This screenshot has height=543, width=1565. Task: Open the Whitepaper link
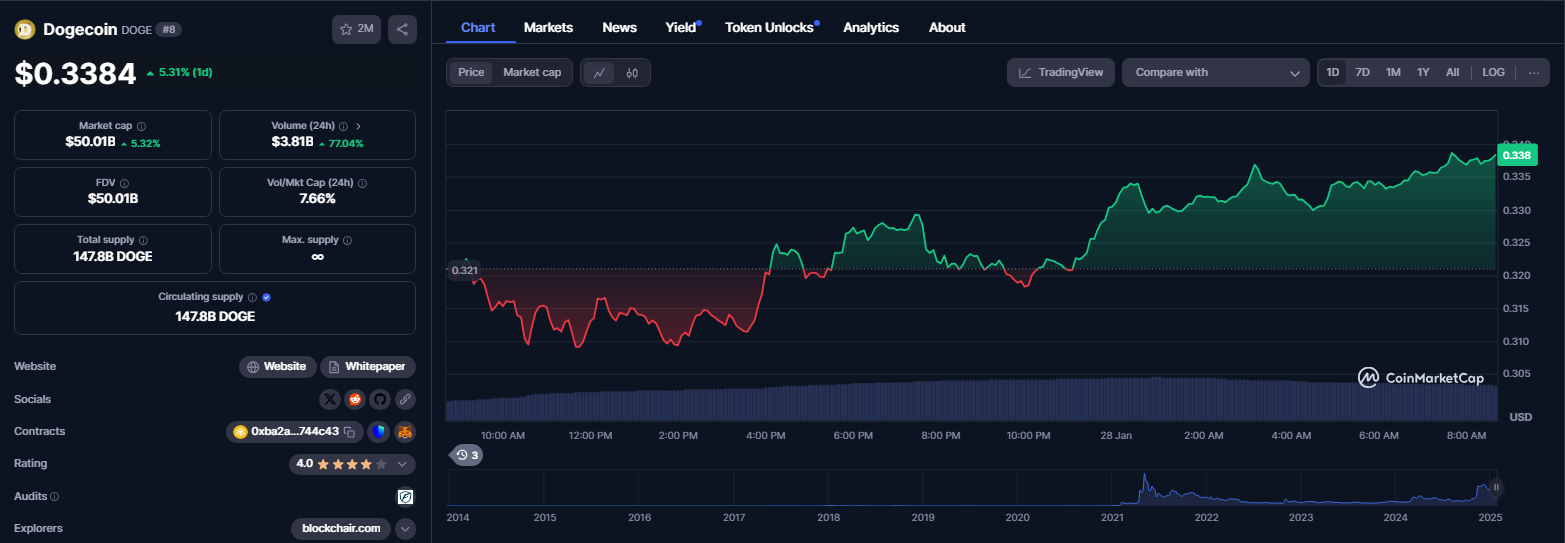tap(368, 367)
